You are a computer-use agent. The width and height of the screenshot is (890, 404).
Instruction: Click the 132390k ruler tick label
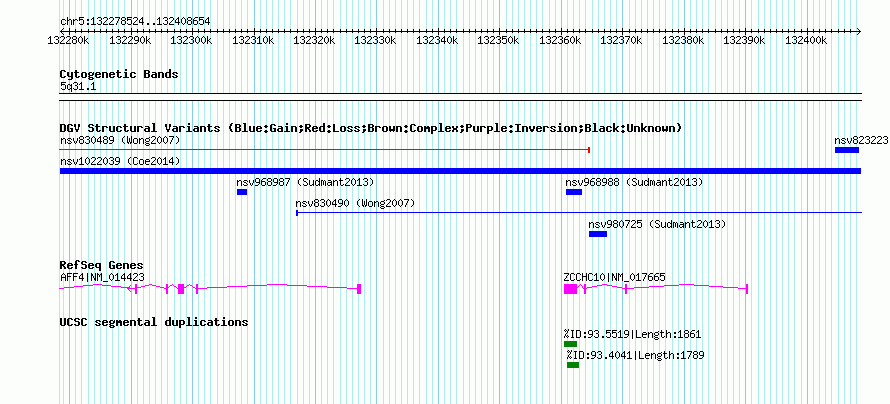744,41
